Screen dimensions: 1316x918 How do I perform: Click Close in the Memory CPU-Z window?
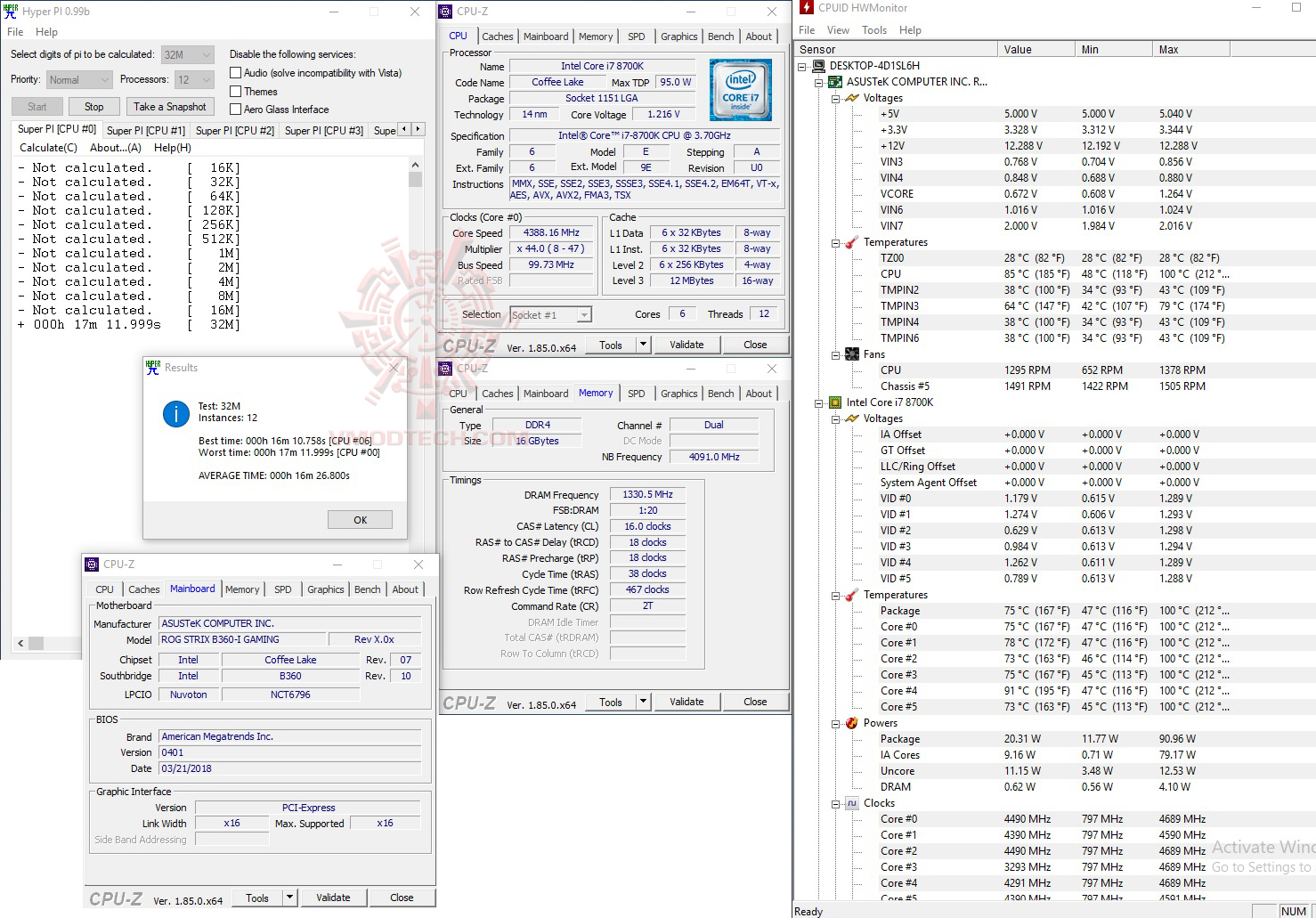(x=755, y=702)
